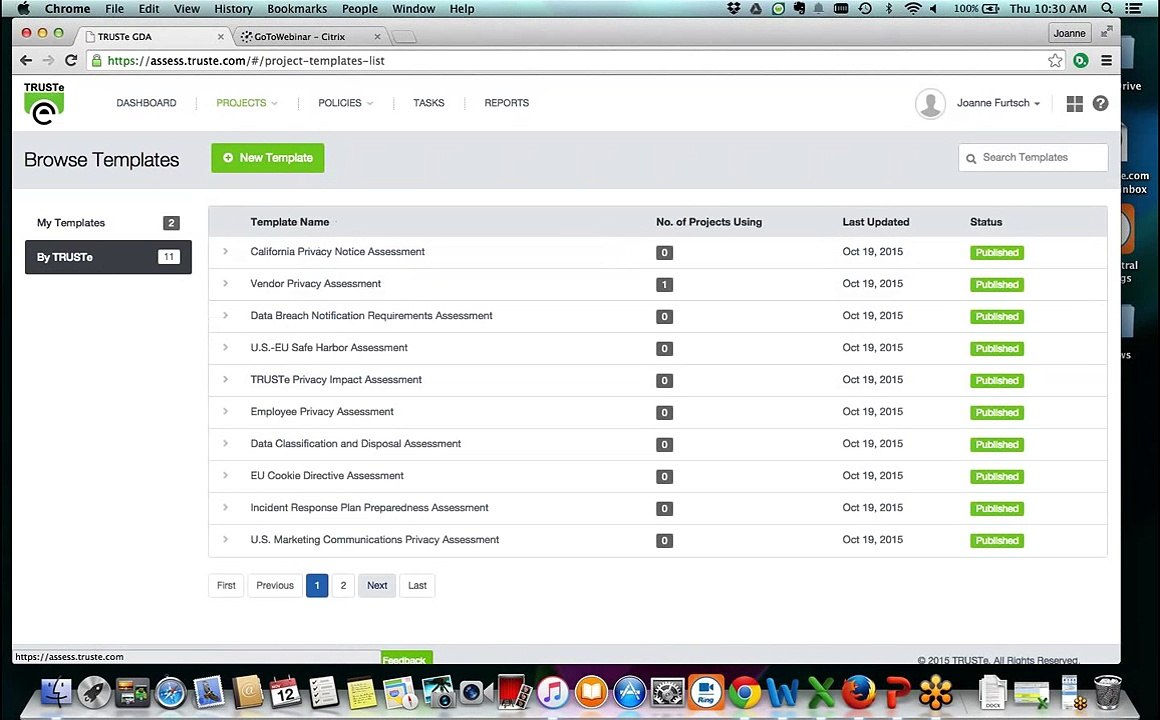Click the Last pagination button
Image resolution: width=1160 pixels, height=720 pixels.
click(x=417, y=585)
